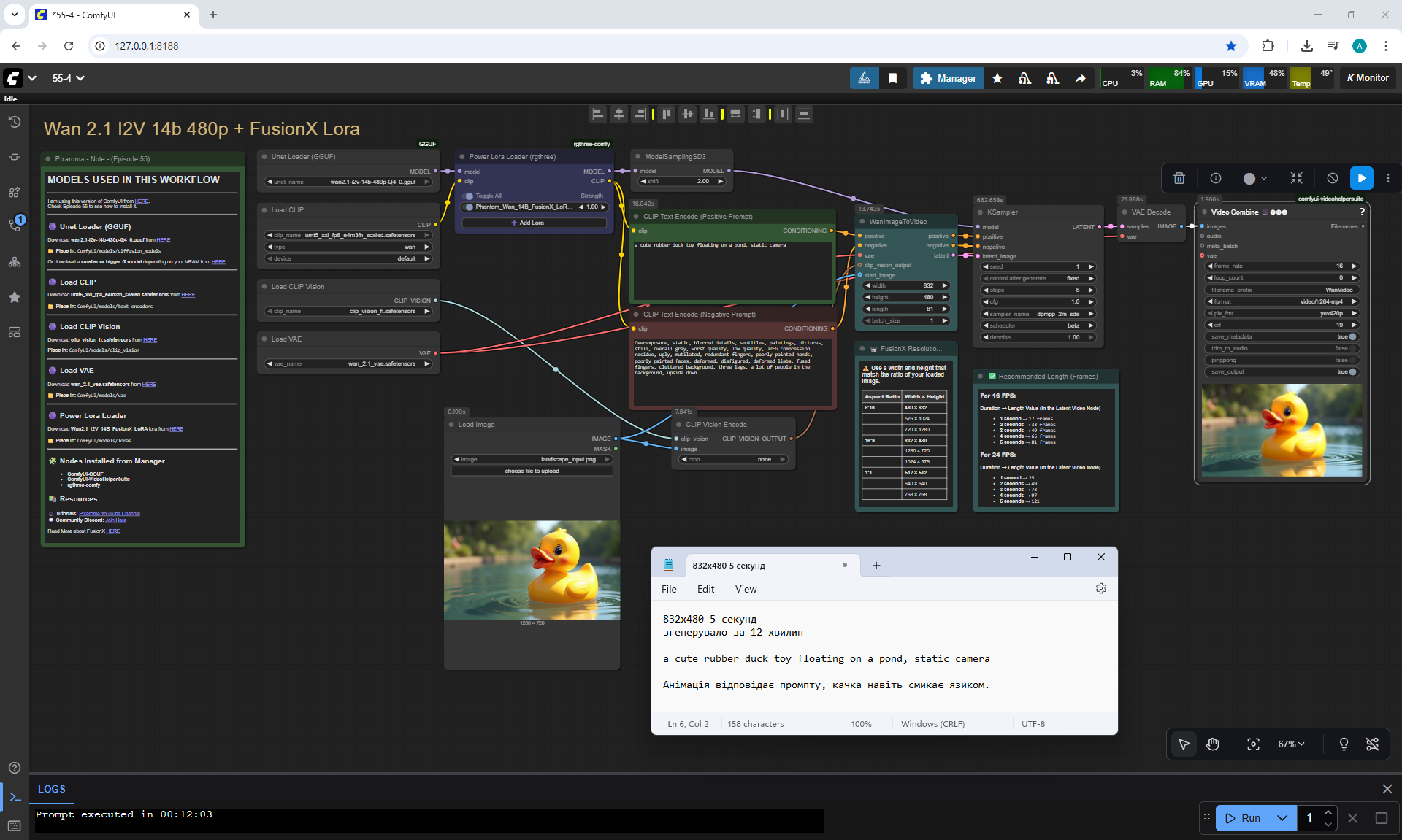This screenshot has width=1402, height=840.
Task: Select the hand pan tool
Action: pyautogui.click(x=1213, y=744)
